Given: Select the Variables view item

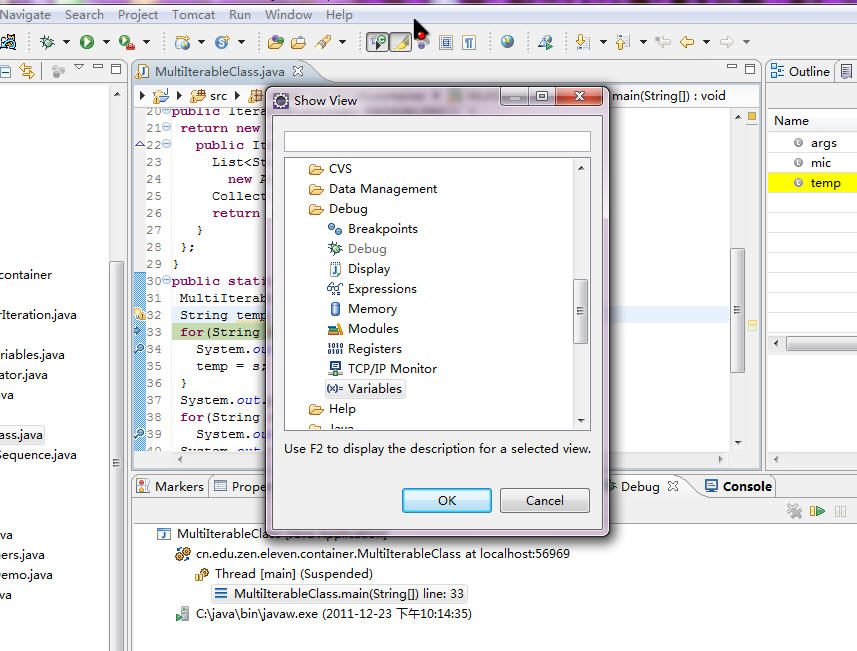Looking at the screenshot, I should pyautogui.click(x=374, y=389).
